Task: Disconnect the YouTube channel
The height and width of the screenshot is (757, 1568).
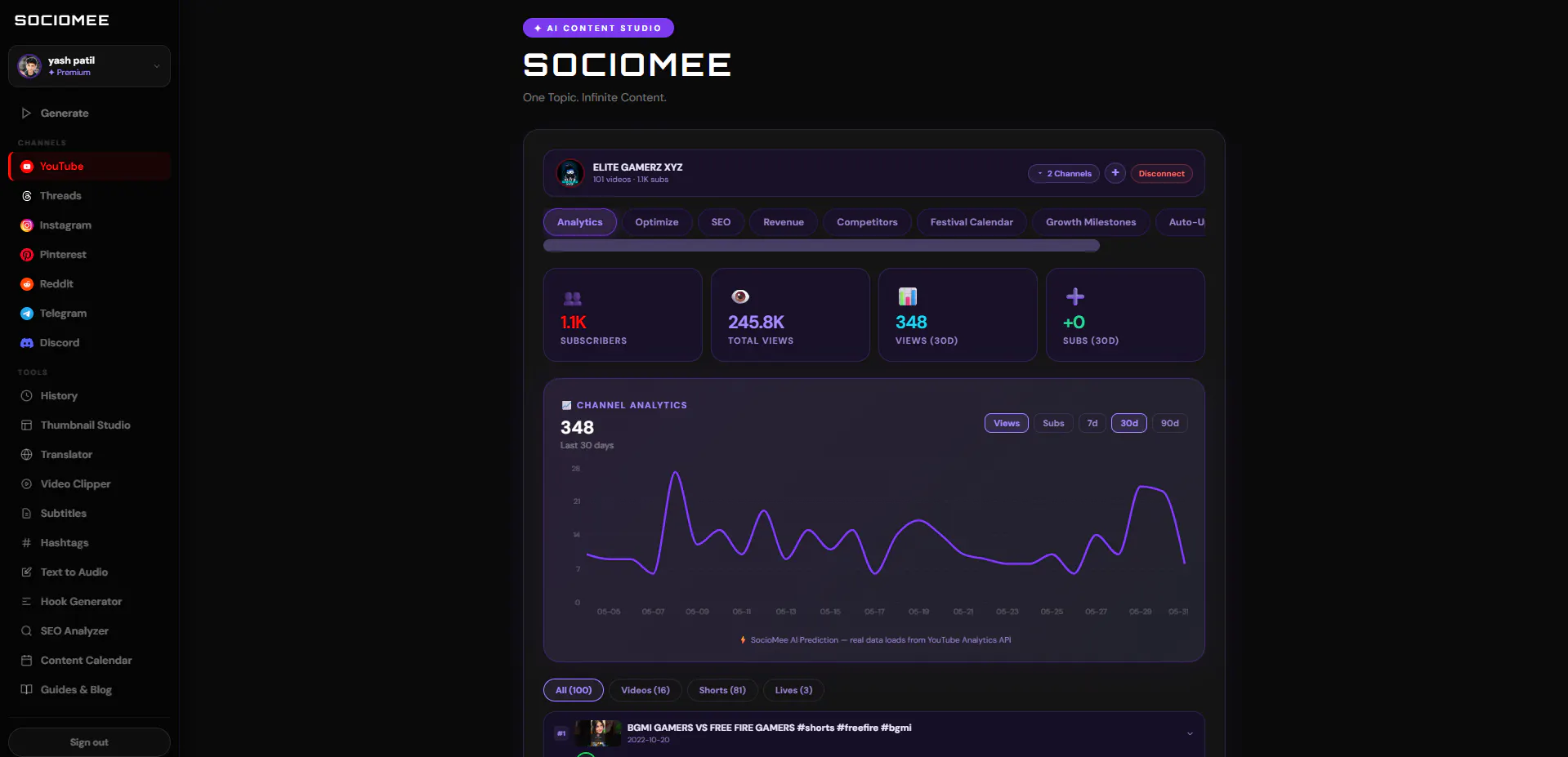Action: pos(1161,173)
